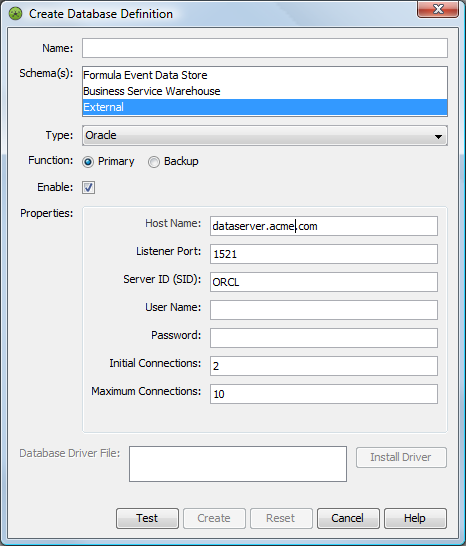
Task: Click the Test button
Action: point(147,518)
